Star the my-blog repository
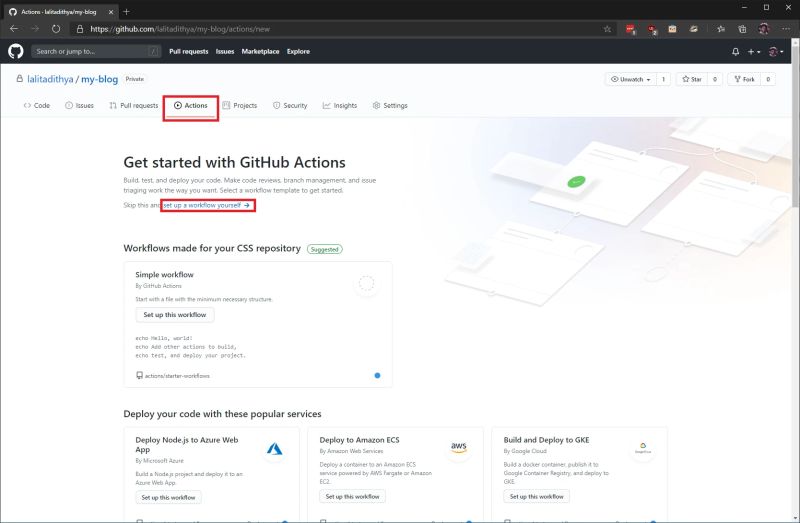The width and height of the screenshot is (800, 523). point(692,79)
